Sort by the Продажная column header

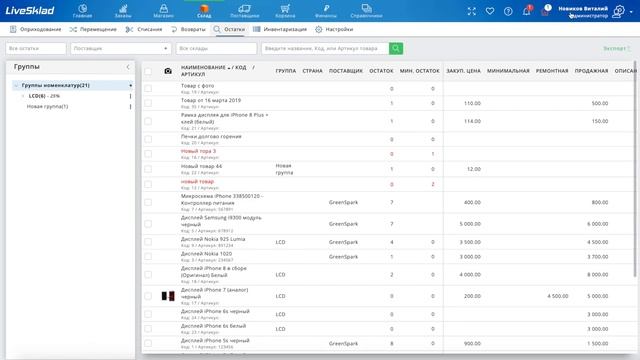[591, 71]
